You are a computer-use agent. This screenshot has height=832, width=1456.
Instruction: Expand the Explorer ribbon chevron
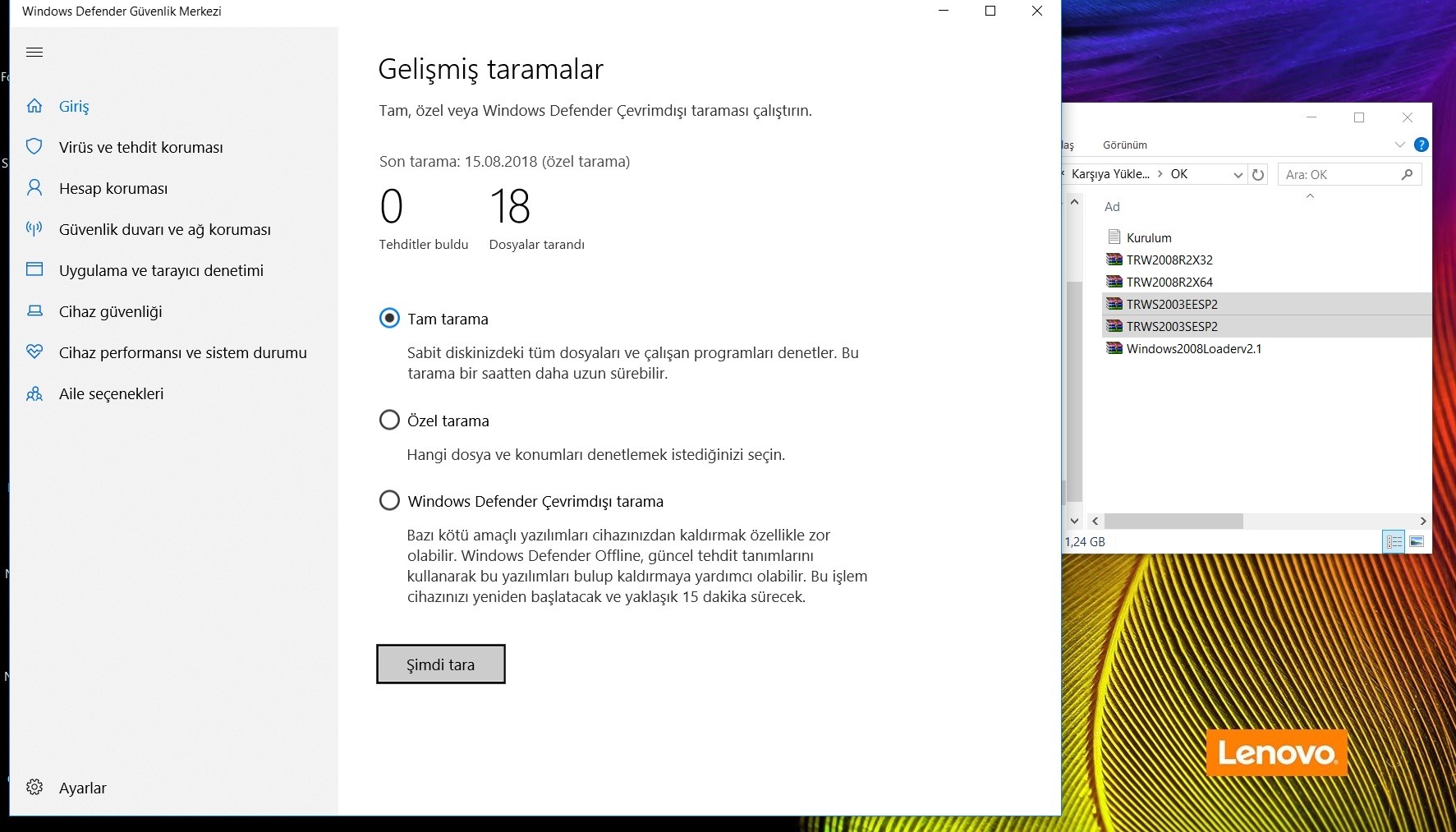tap(1400, 145)
